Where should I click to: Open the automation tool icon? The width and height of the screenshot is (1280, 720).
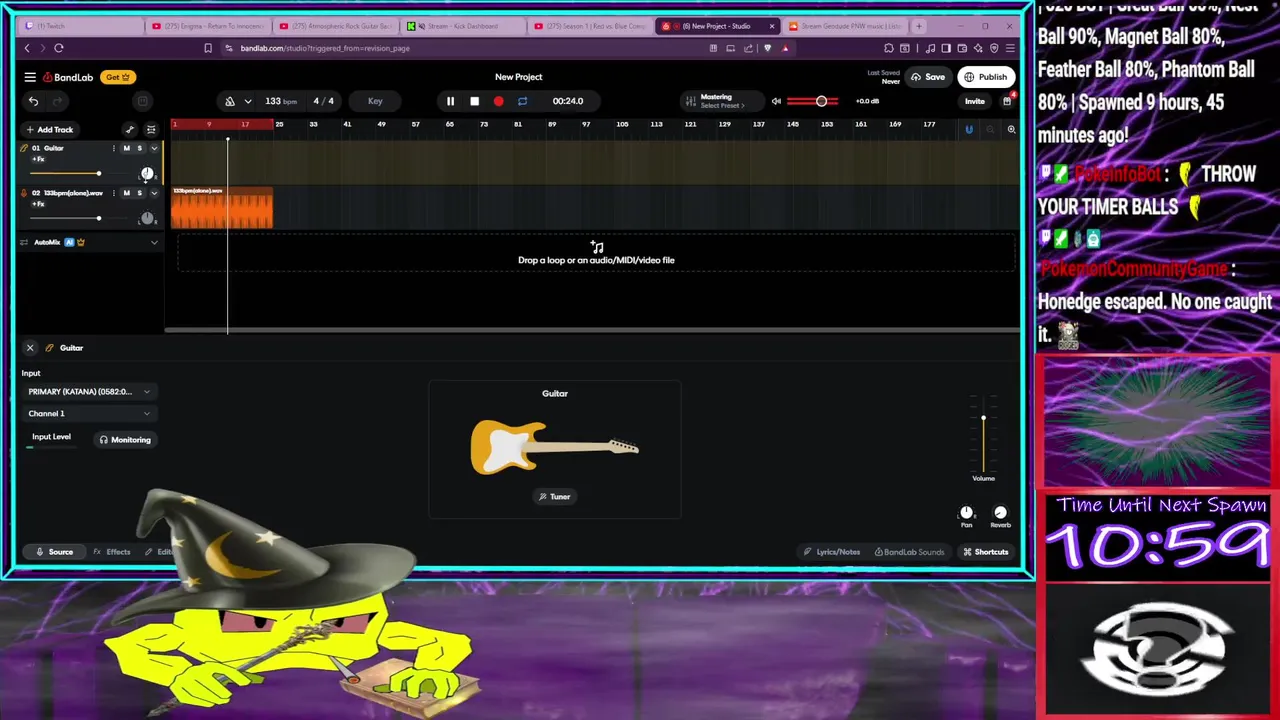[129, 129]
